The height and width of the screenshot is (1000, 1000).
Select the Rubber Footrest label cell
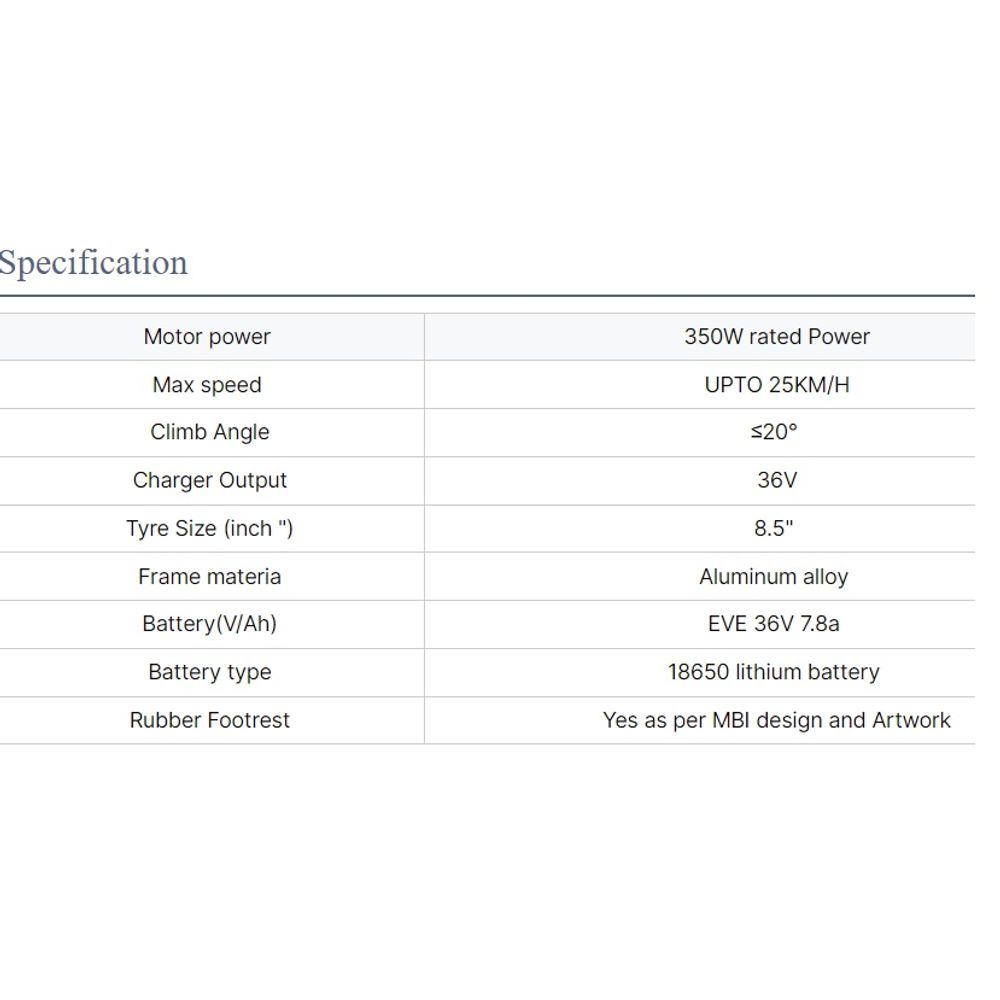pyautogui.click(x=210, y=720)
